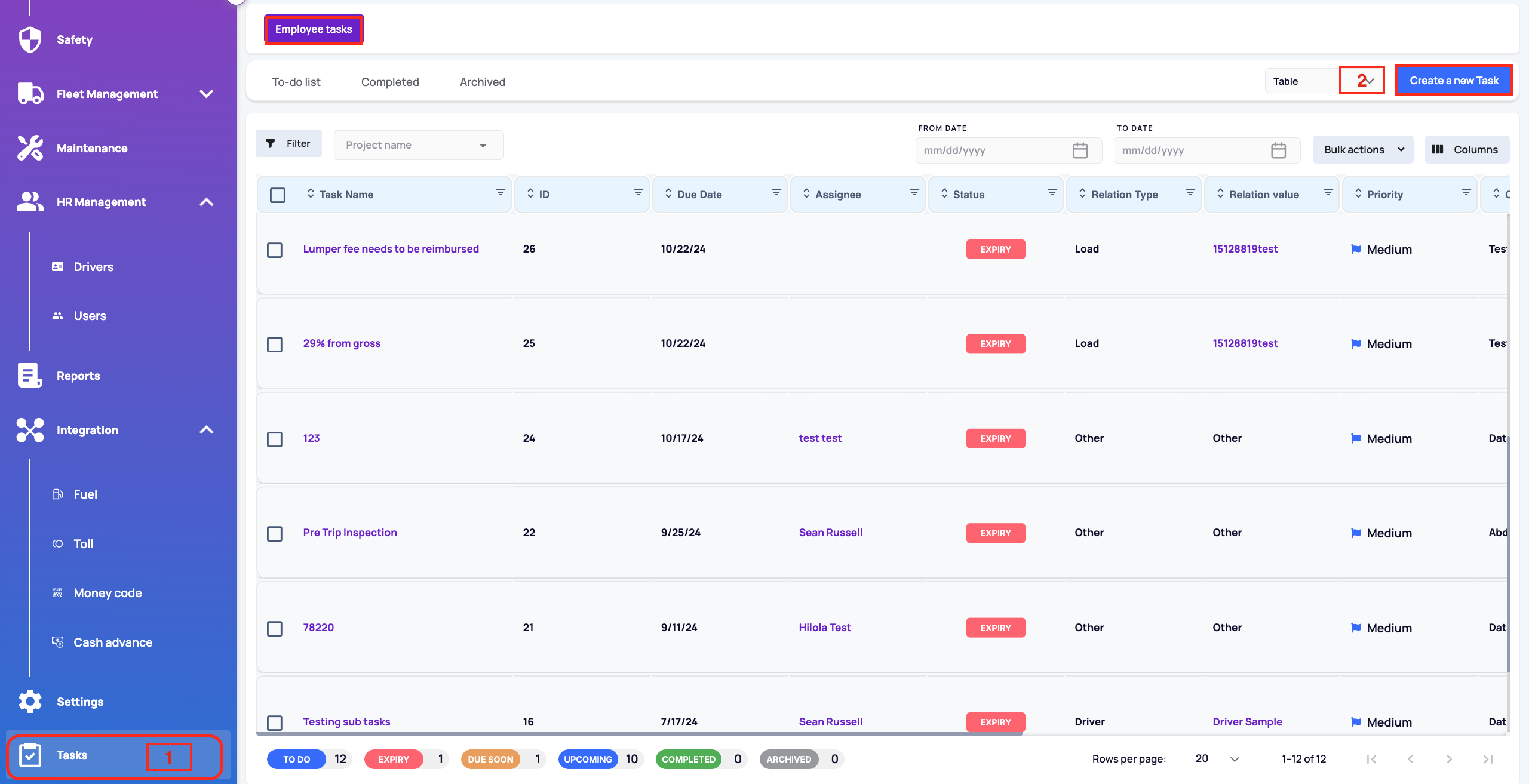
Task: Click the Maintenance wrench icon
Action: pyautogui.click(x=30, y=148)
